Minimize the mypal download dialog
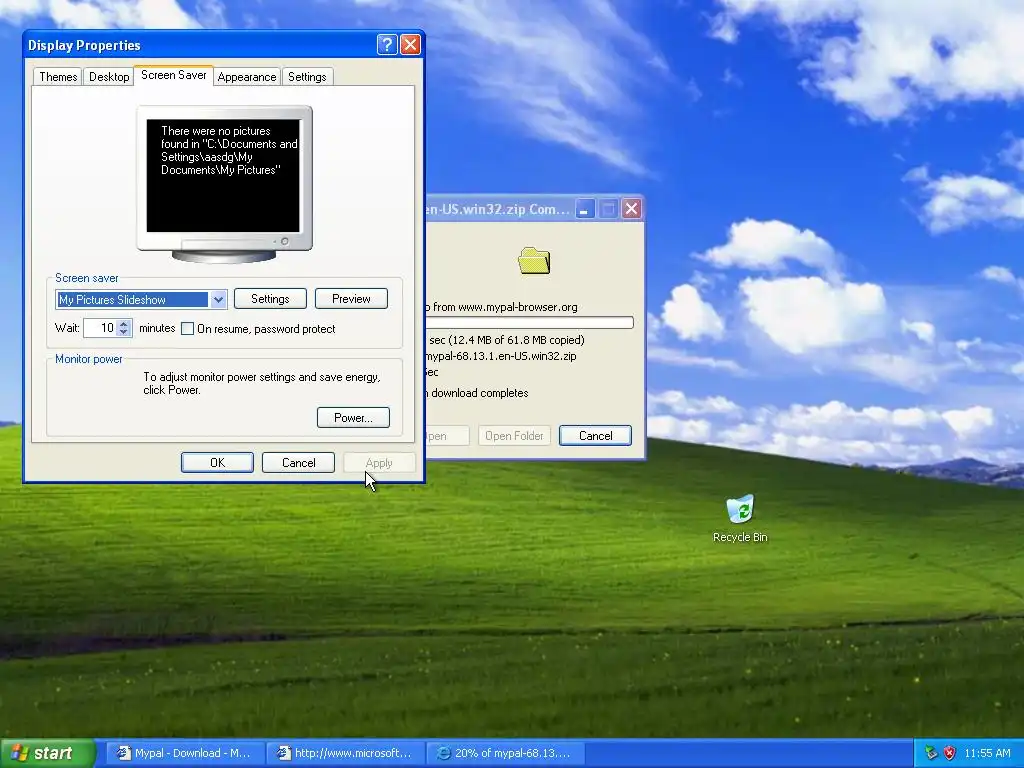Viewport: 1024px width, 768px height. coord(584,209)
